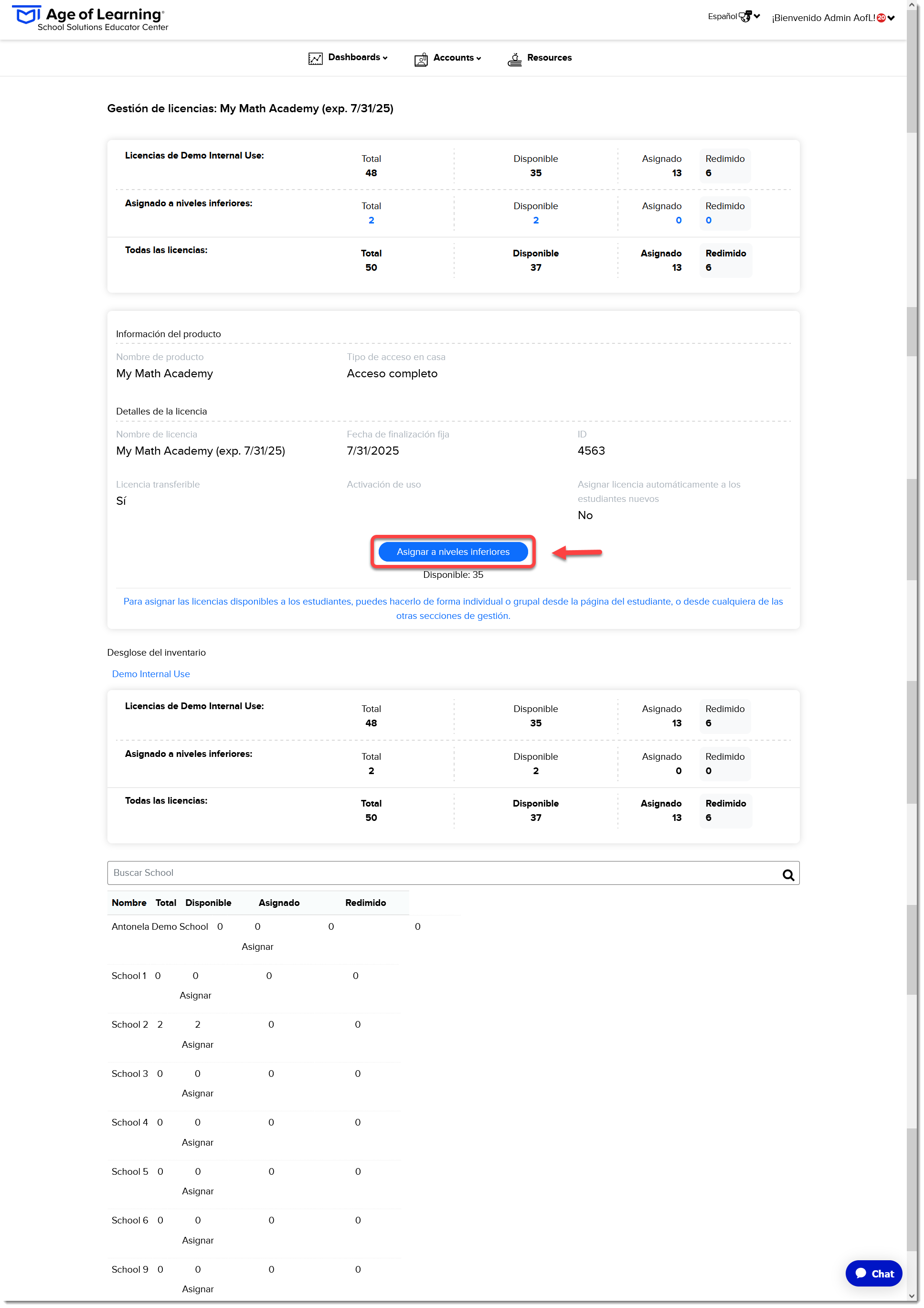Open the Chat bubble button

pyautogui.click(x=873, y=1273)
